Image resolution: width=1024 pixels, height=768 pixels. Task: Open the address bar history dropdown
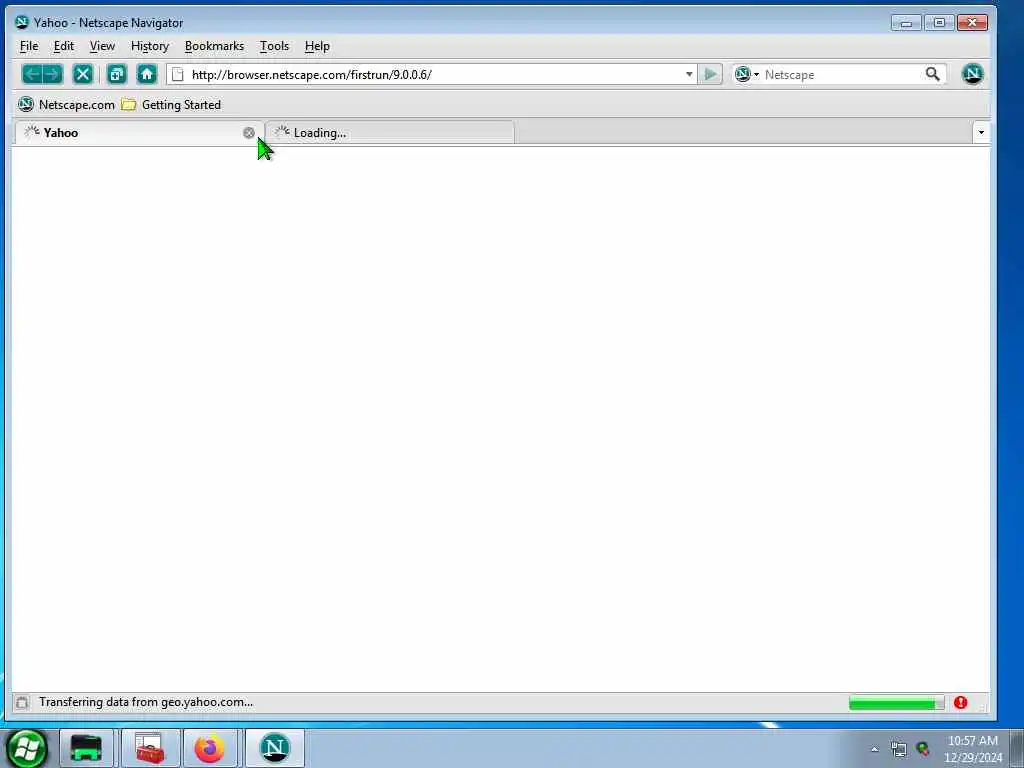(689, 74)
